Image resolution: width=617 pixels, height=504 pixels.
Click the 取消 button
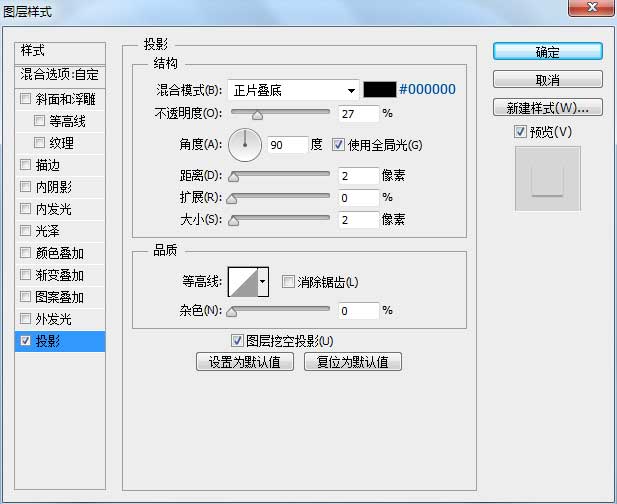[547, 79]
